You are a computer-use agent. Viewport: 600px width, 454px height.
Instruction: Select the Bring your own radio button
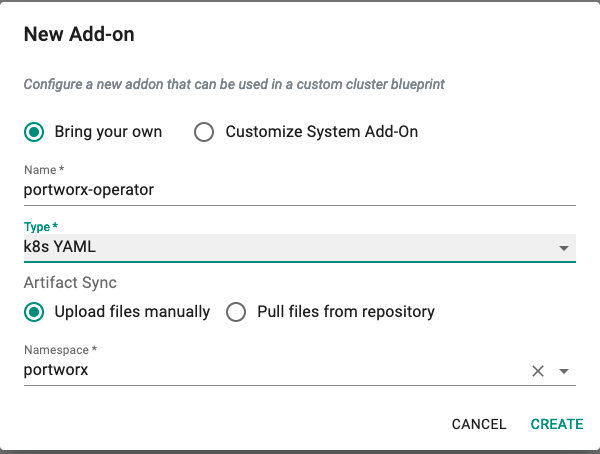pos(34,132)
